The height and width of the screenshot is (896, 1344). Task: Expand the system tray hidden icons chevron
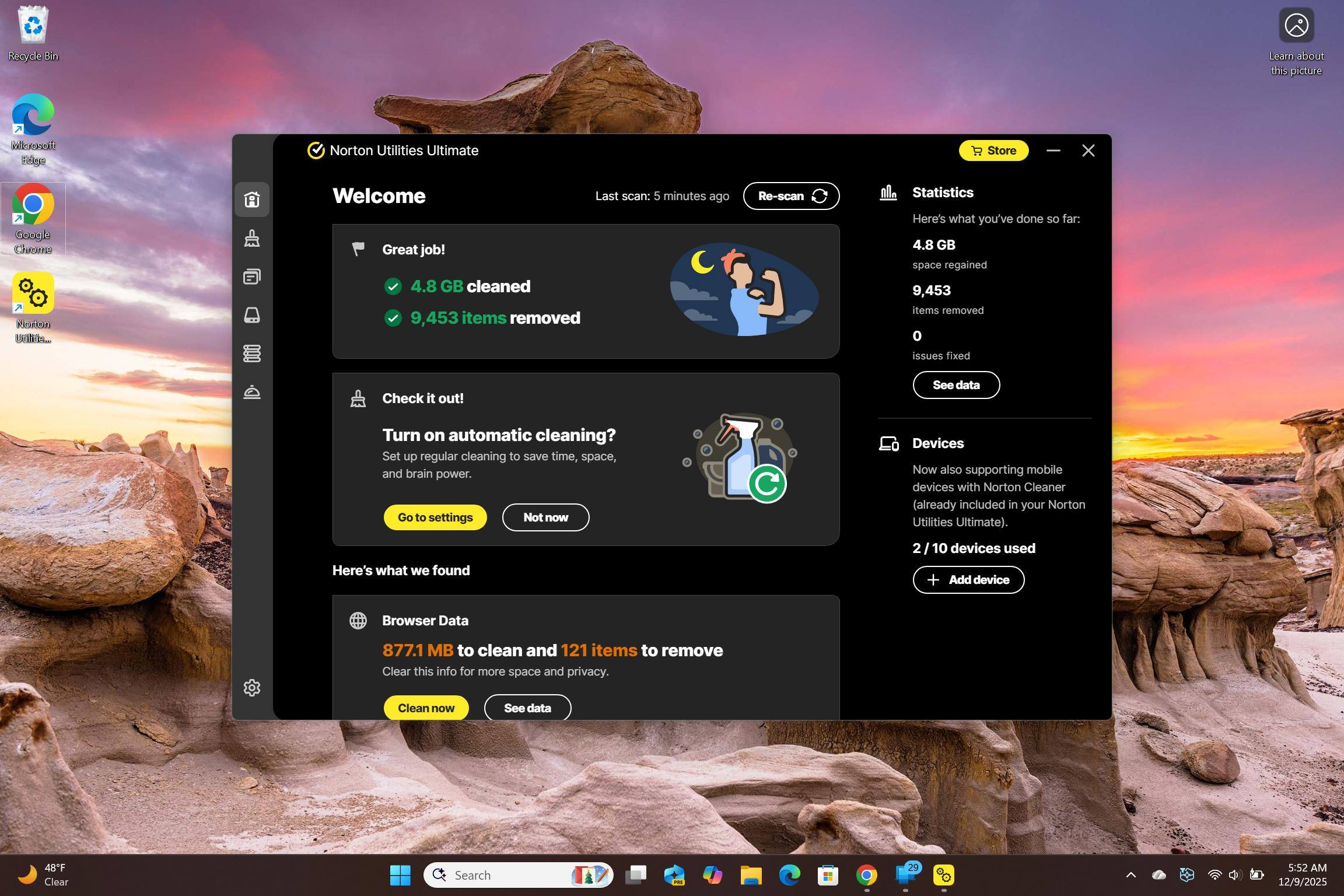[x=1130, y=875]
